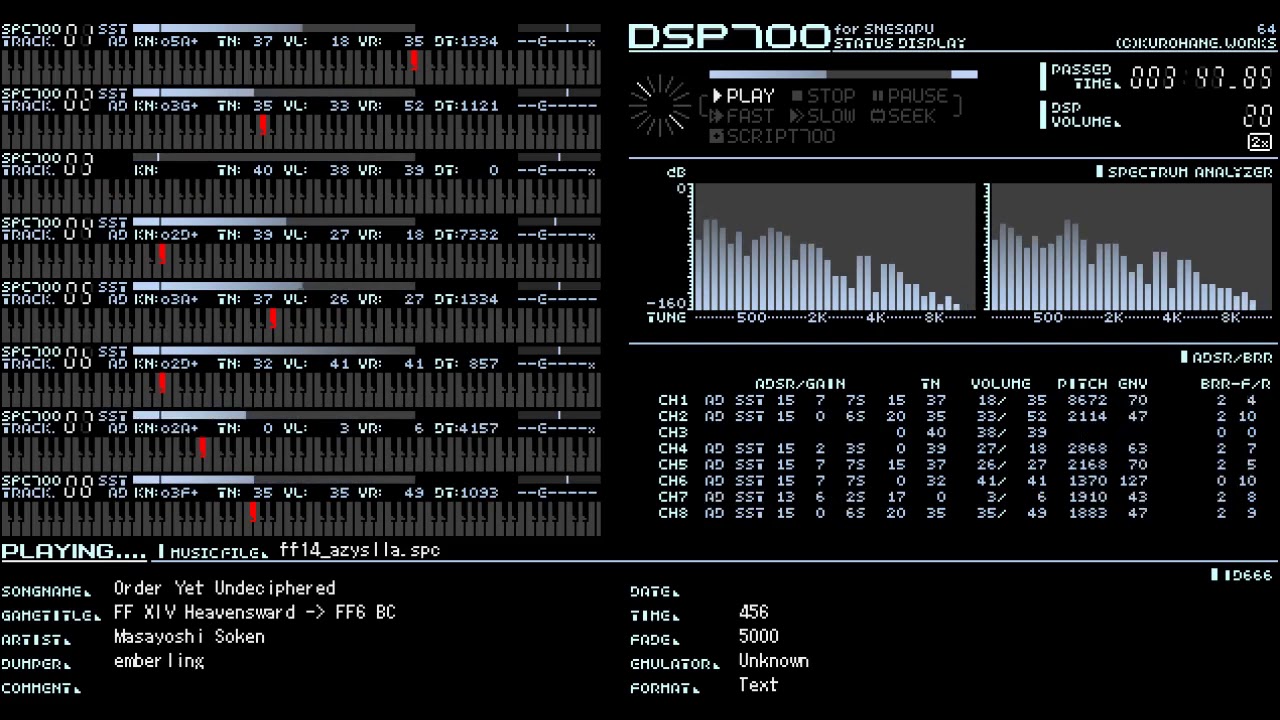Click the SLOW playback indicator

point(823,116)
